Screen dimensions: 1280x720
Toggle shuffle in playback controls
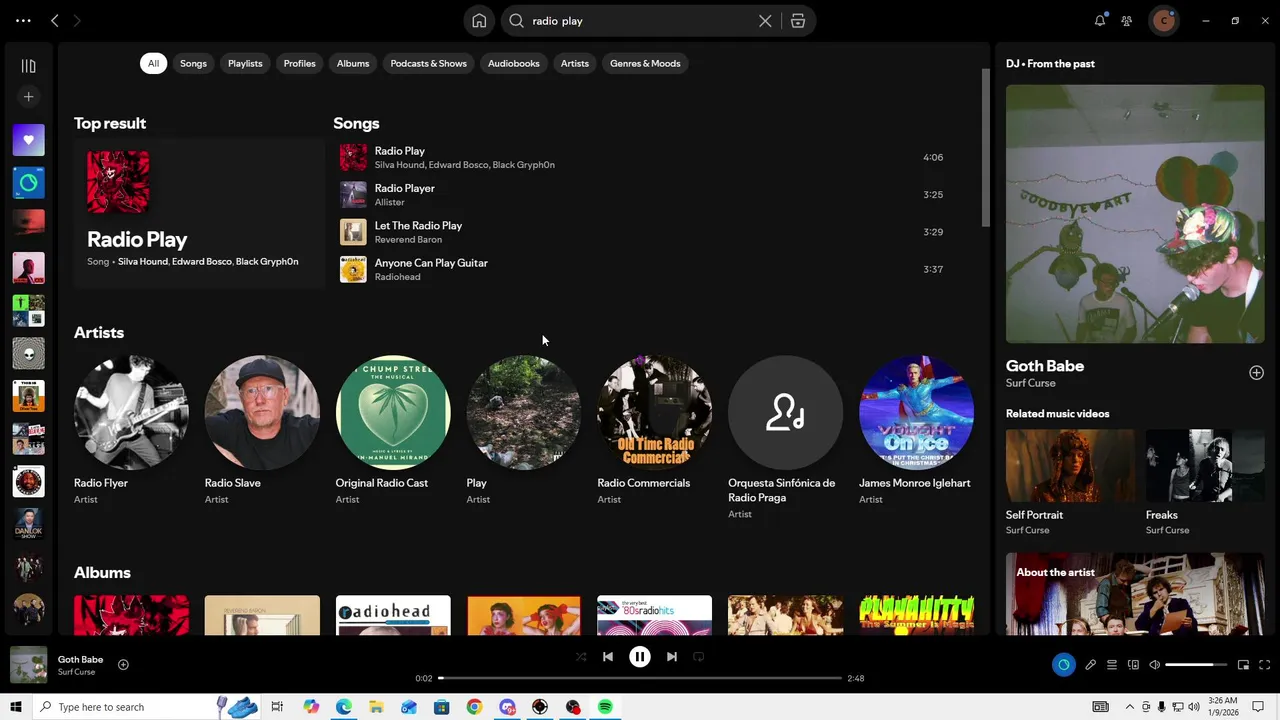(581, 657)
